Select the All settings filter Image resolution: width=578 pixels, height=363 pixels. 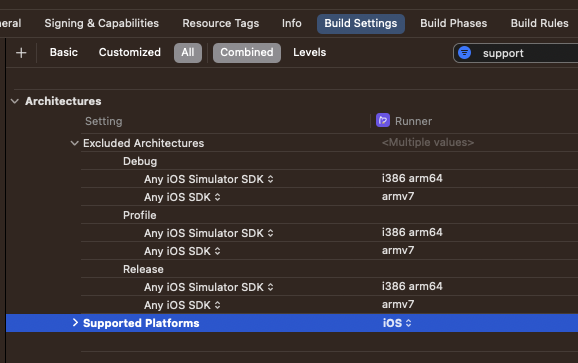(x=188, y=53)
